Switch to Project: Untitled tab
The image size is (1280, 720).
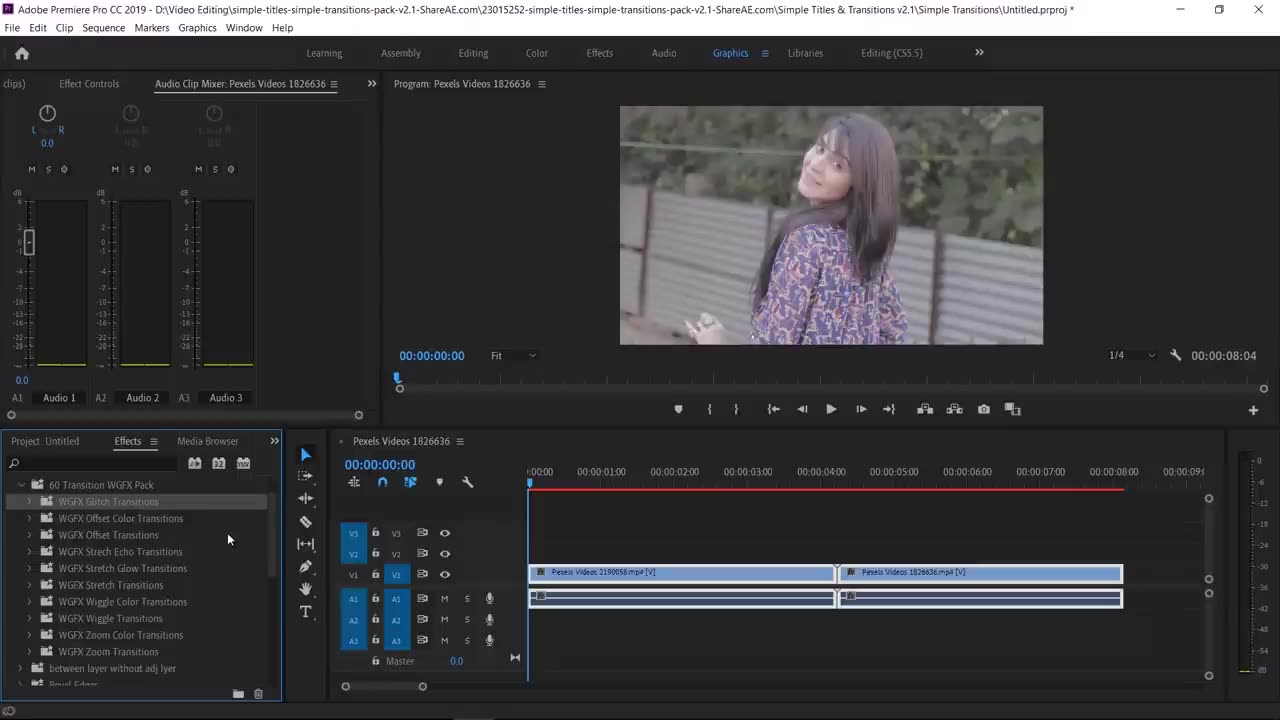point(45,441)
